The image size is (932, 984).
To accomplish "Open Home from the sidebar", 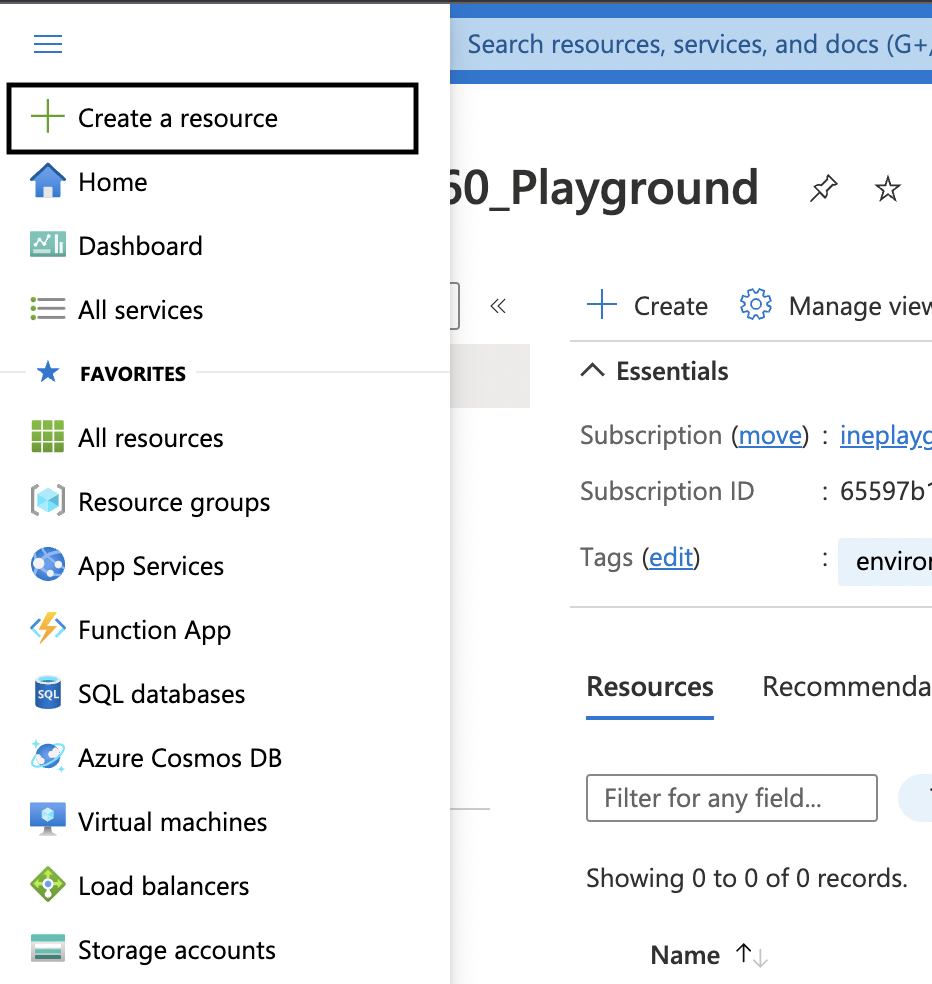I will pyautogui.click(x=112, y=182).
